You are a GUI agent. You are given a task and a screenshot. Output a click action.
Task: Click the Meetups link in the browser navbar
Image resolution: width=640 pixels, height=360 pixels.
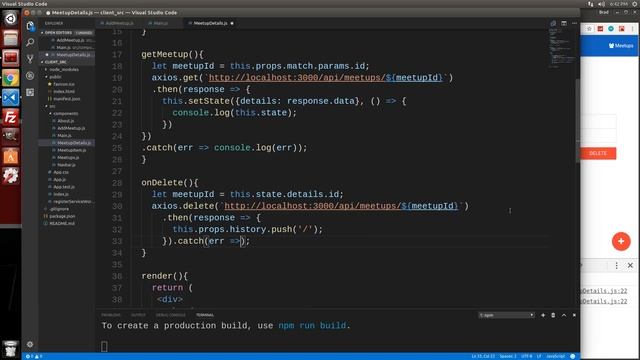tap(621, 46)
